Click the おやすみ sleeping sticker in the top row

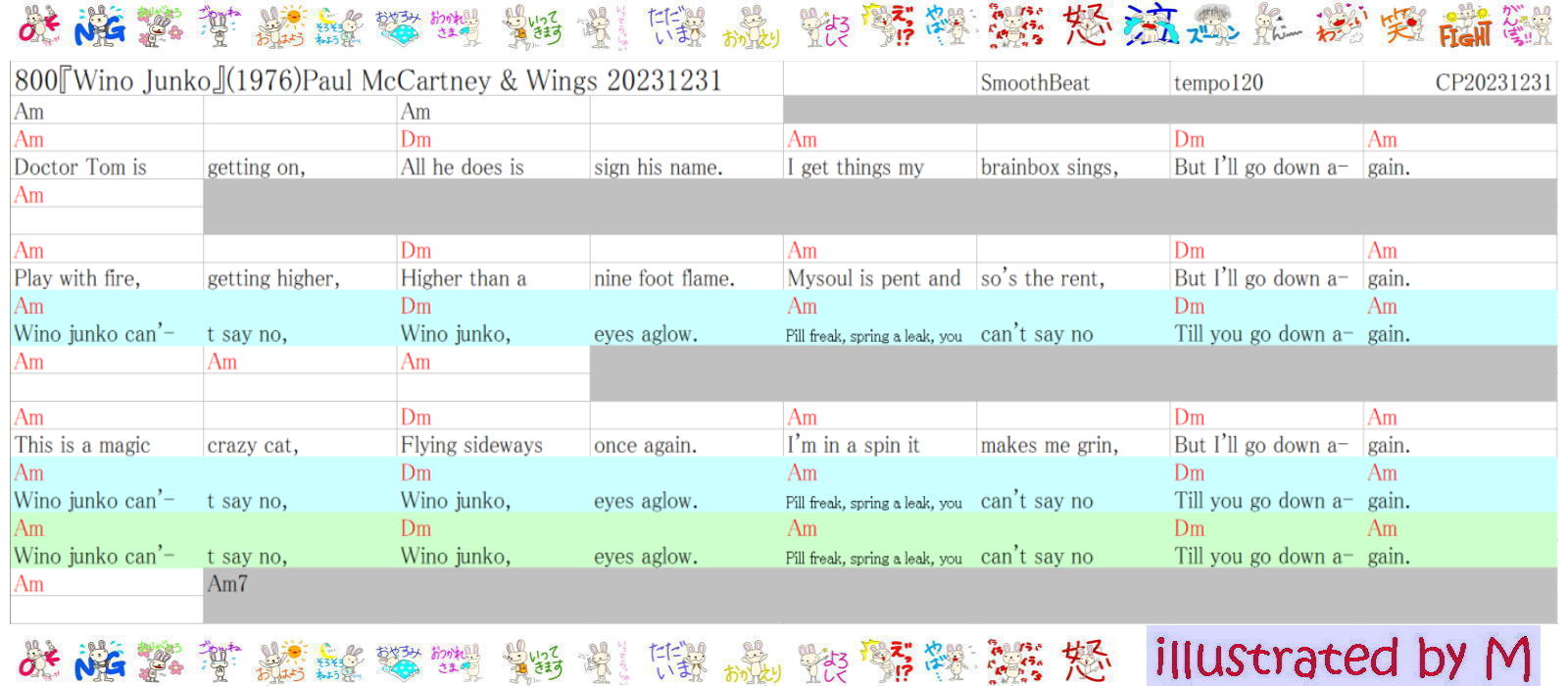coord(398,26)
